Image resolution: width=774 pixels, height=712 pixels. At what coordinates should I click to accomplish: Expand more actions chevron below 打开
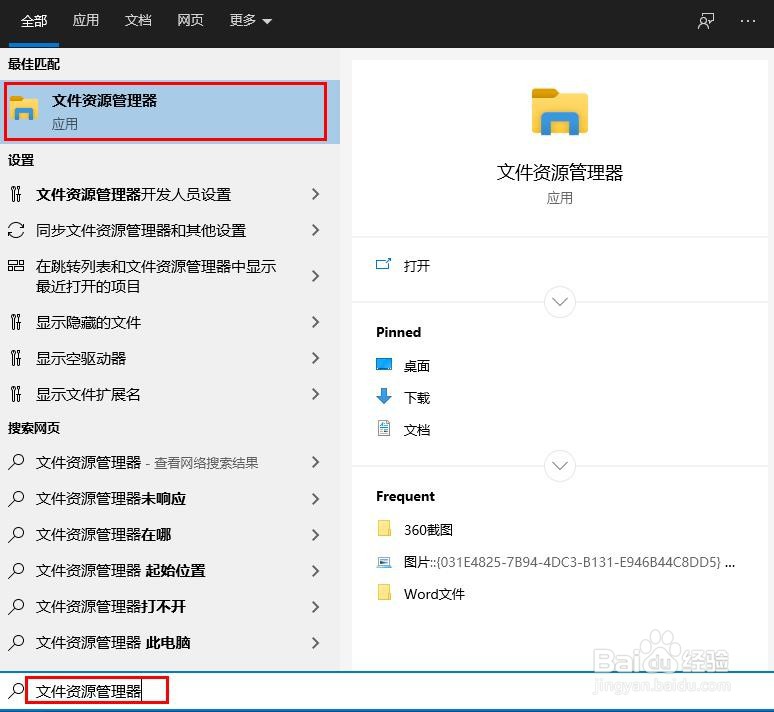[x=560, y=302]
